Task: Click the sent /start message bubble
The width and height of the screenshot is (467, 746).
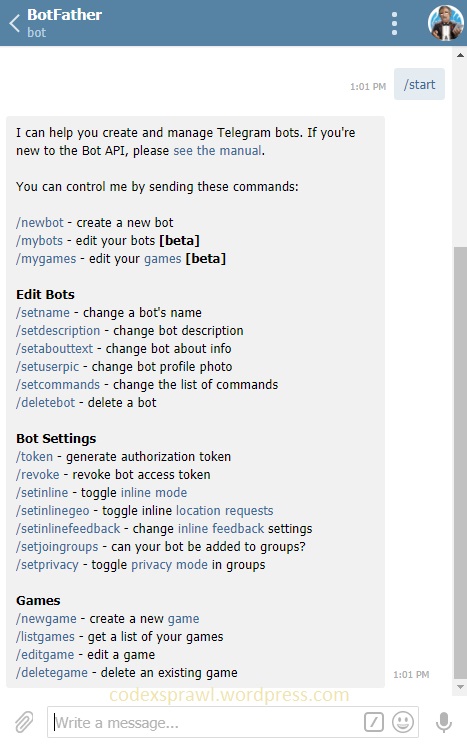Action: (419, 84)
